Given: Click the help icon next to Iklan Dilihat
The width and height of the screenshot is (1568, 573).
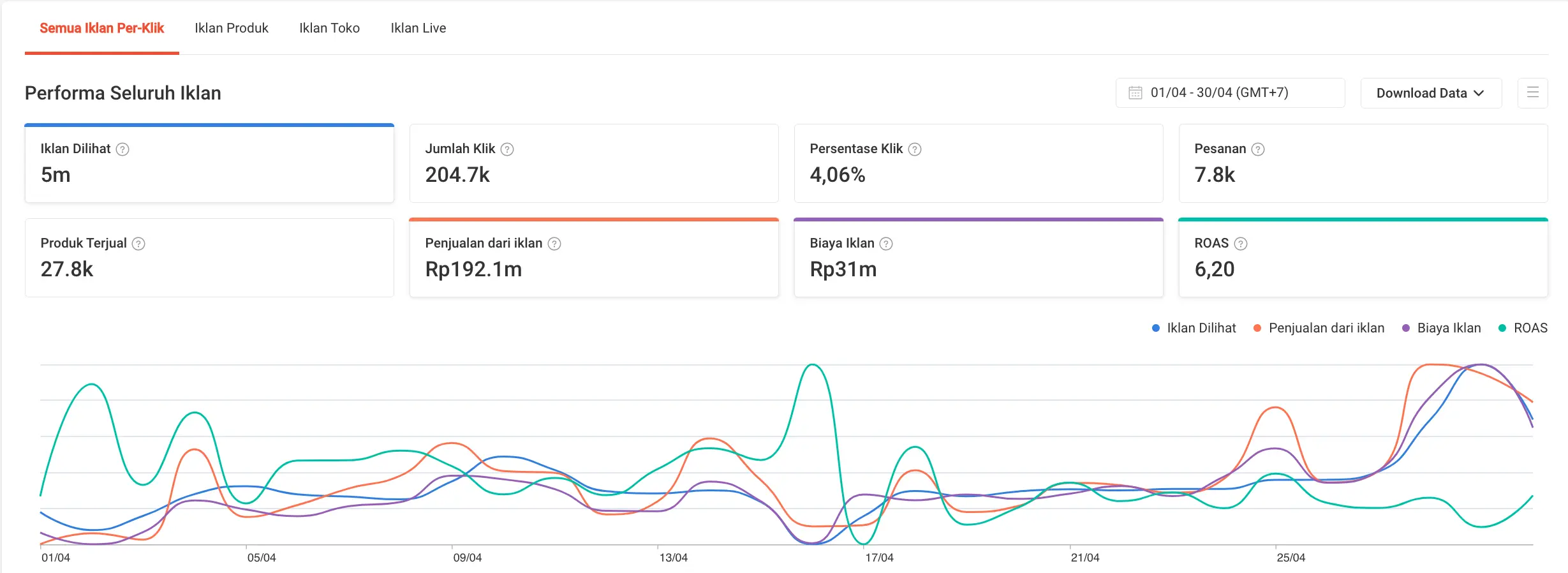Looking at the screenshot, I should tap(122, 149).
